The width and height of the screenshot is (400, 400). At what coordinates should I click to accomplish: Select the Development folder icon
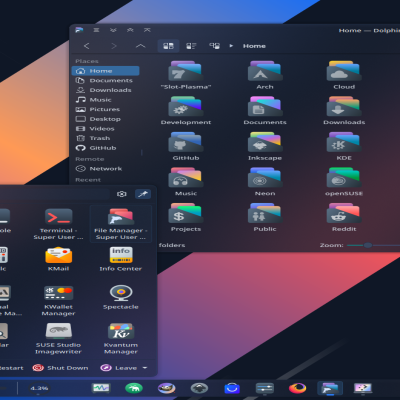click(x=186, y=106)
